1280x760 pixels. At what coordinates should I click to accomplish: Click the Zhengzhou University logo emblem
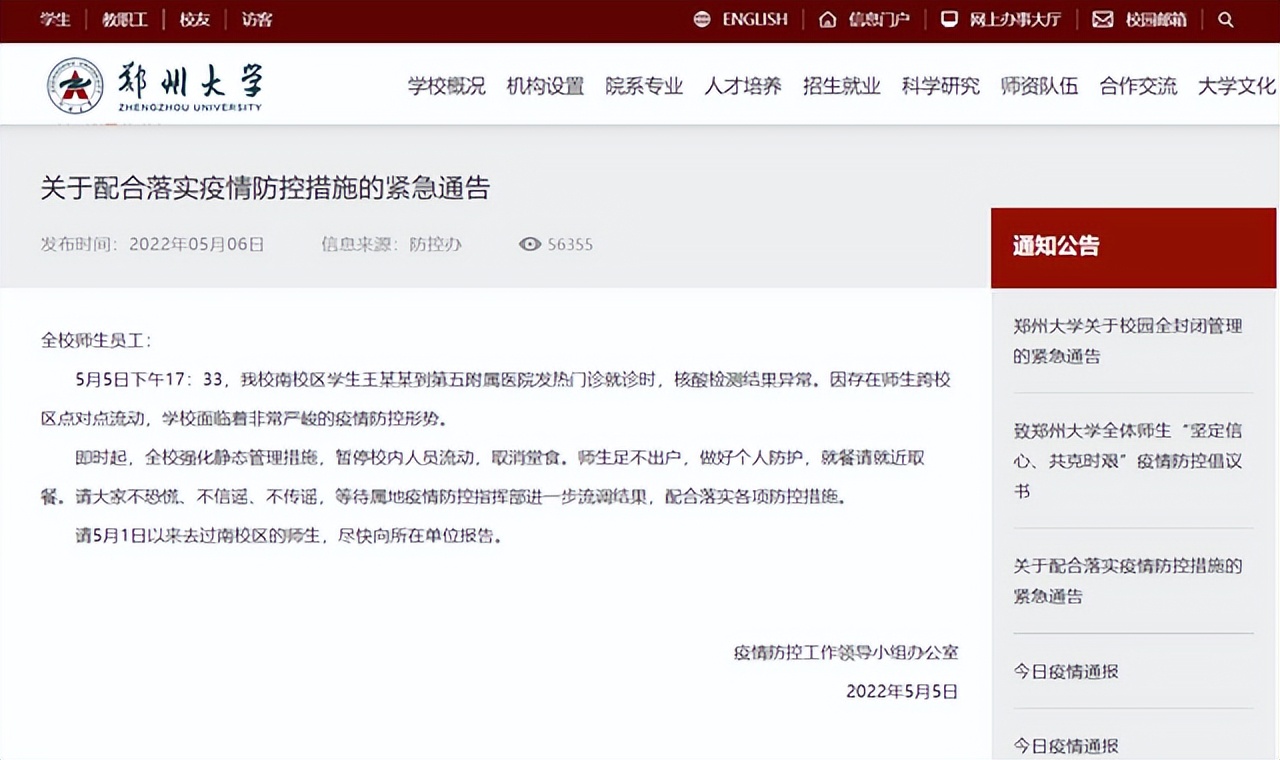pyautogui.click(x=76, y=85)
